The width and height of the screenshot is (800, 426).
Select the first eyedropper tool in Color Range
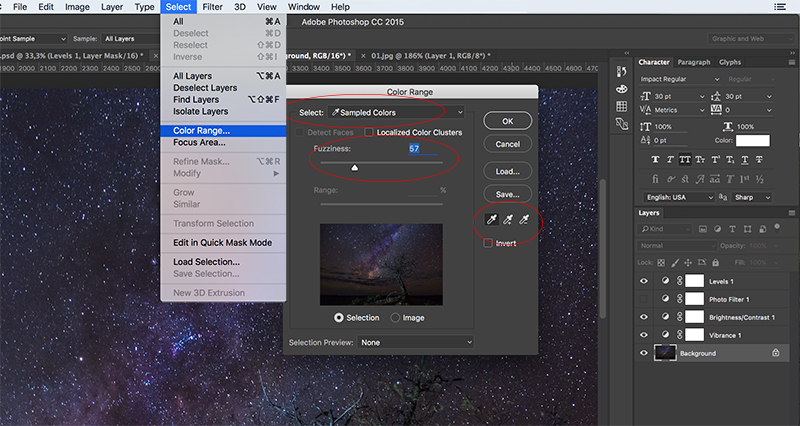[x=492, y=219]
